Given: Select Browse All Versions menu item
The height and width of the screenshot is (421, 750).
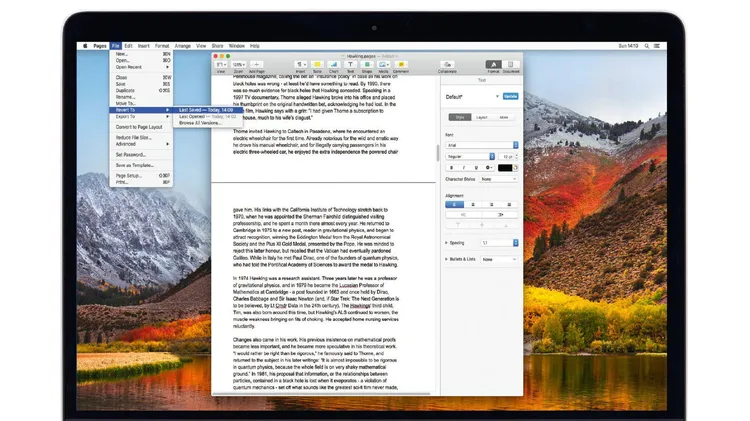Looking at the screenshot, I should point(202,122).
